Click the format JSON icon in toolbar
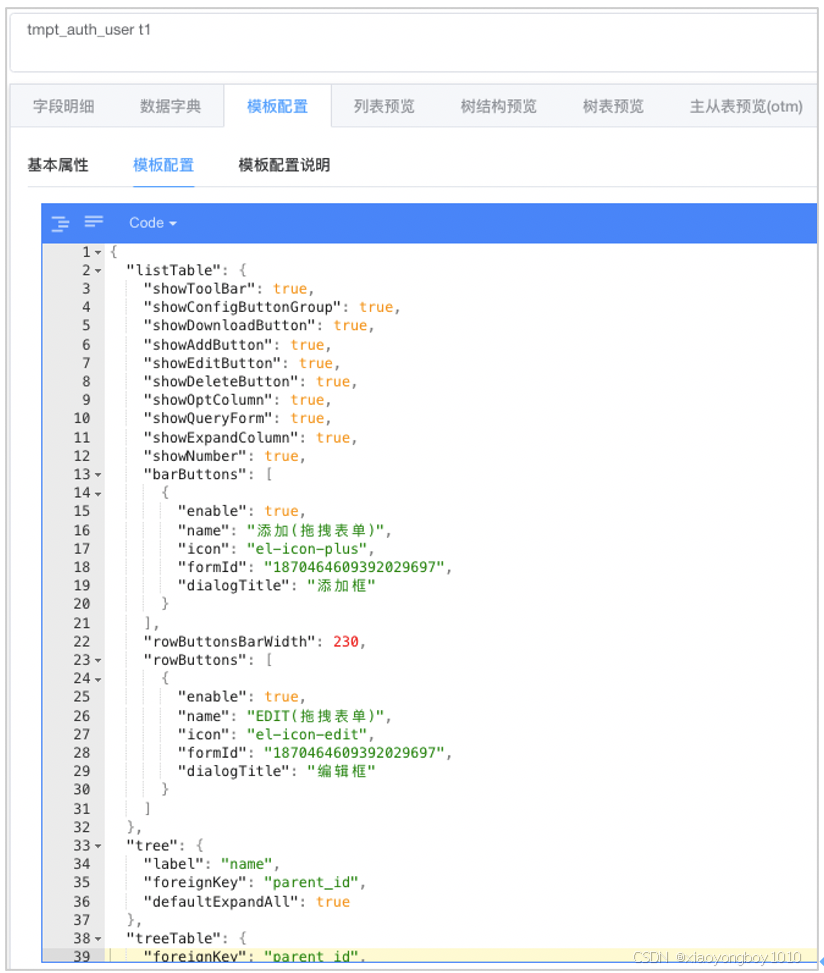 60,223
